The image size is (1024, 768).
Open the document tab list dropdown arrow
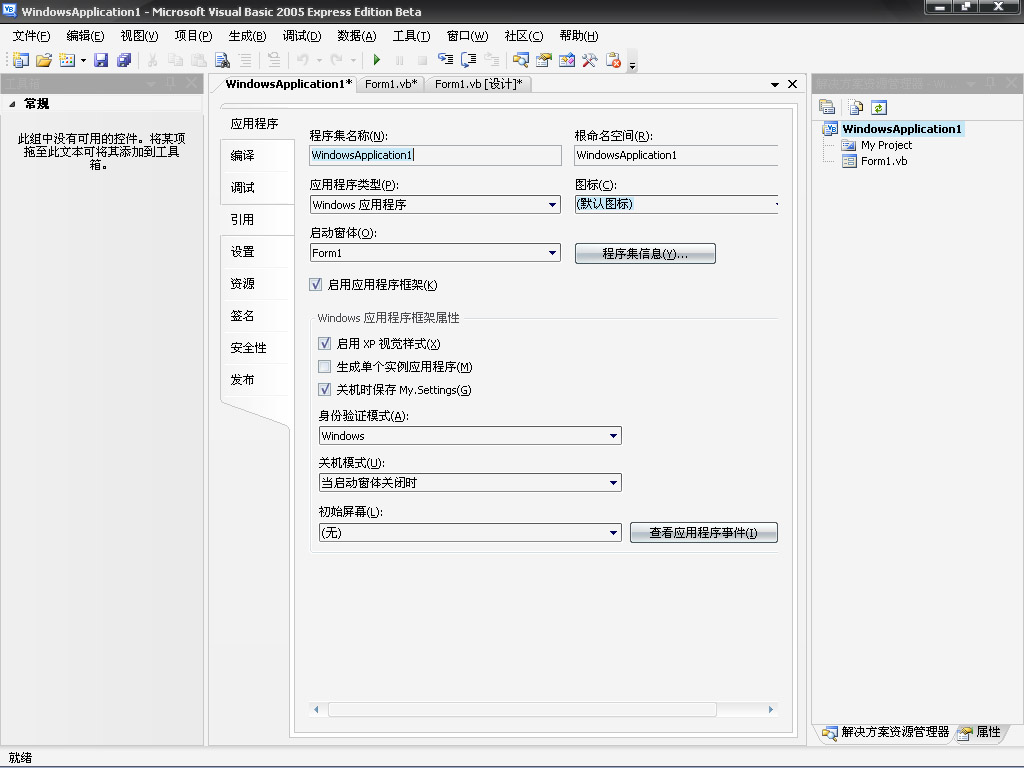pyautogui.click(x=775, y=84)
